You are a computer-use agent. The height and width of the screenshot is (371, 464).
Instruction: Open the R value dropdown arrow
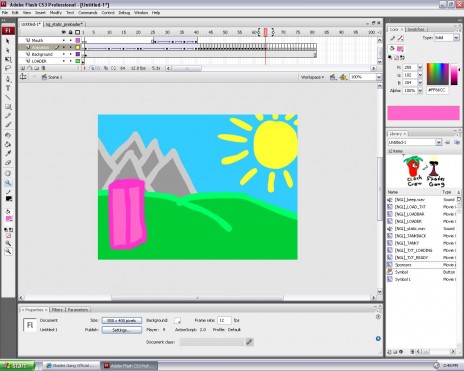pyautogui.click(x=420, y=67)
